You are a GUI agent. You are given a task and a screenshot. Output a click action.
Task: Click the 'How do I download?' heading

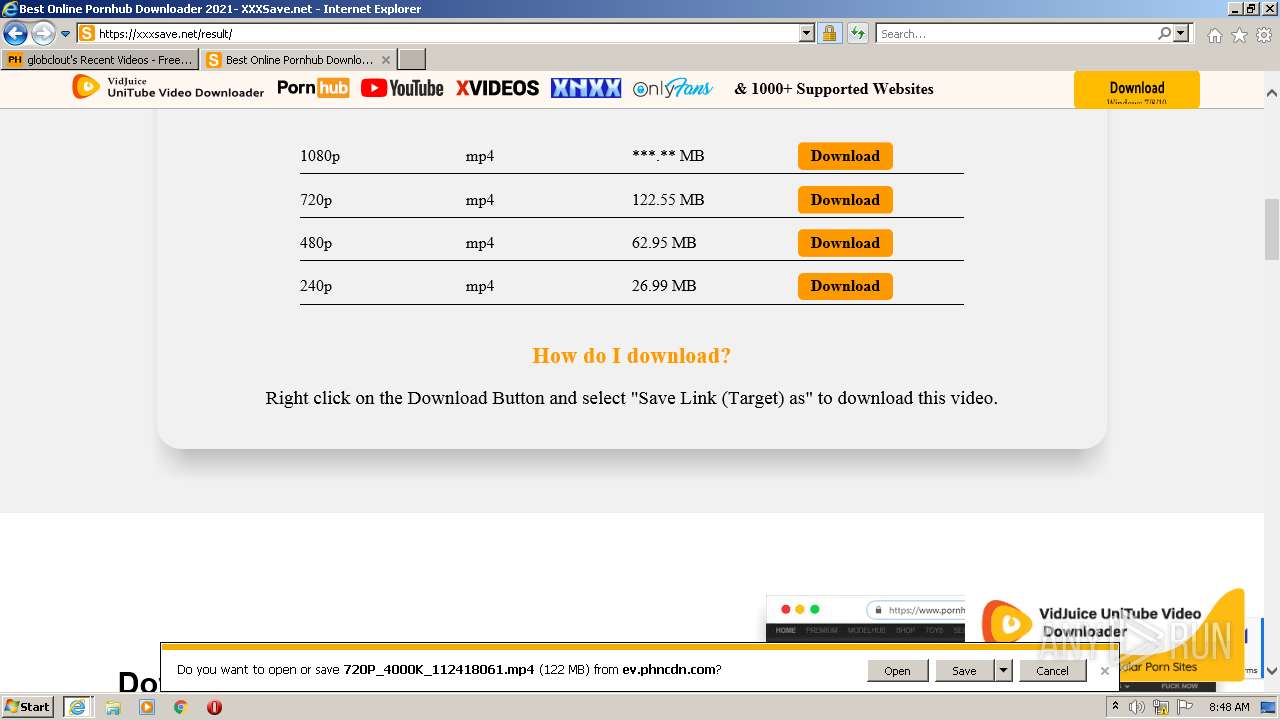(631, 356)
